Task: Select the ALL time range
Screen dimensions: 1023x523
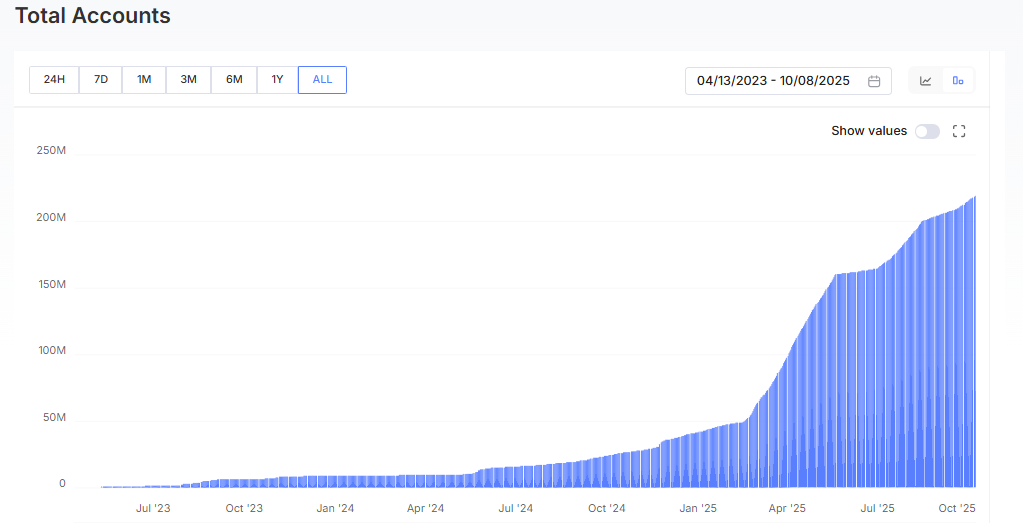Action: 322,80
